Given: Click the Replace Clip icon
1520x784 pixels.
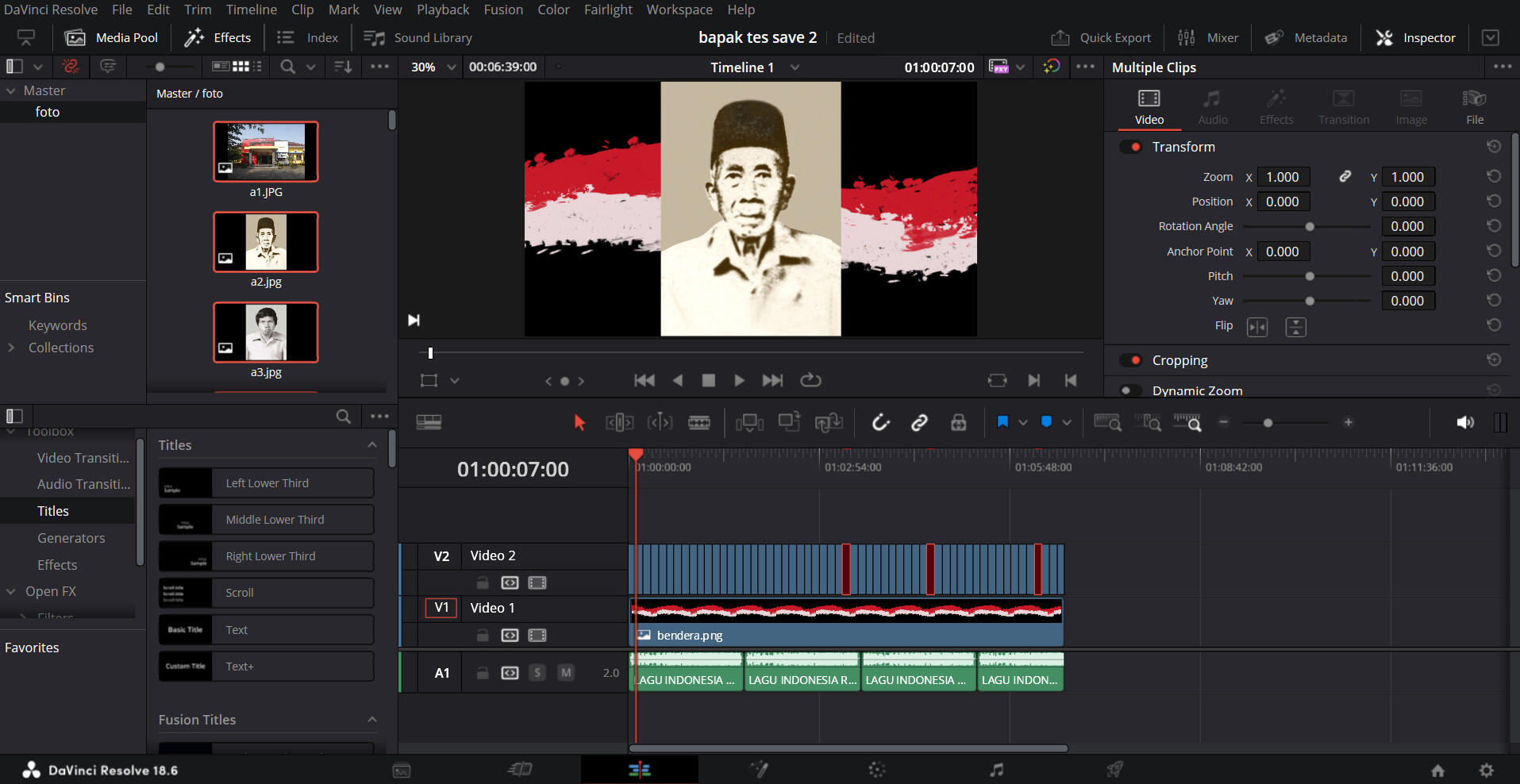Looking at the screenshot, I should point(829,423).
